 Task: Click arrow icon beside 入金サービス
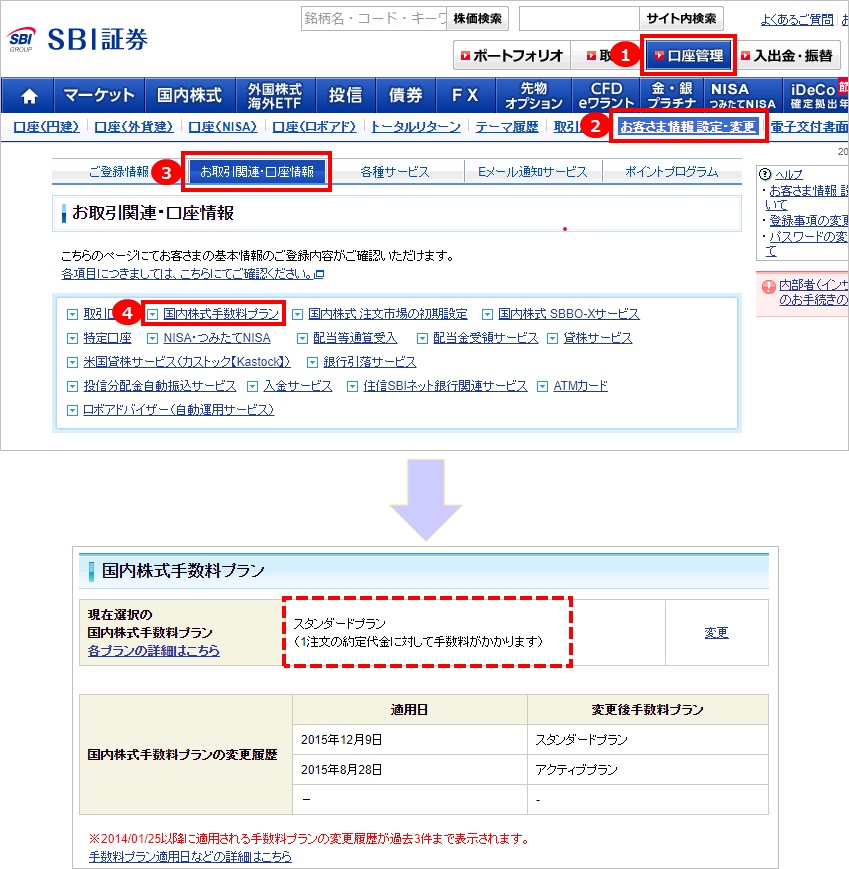click(x=253, y=386)
